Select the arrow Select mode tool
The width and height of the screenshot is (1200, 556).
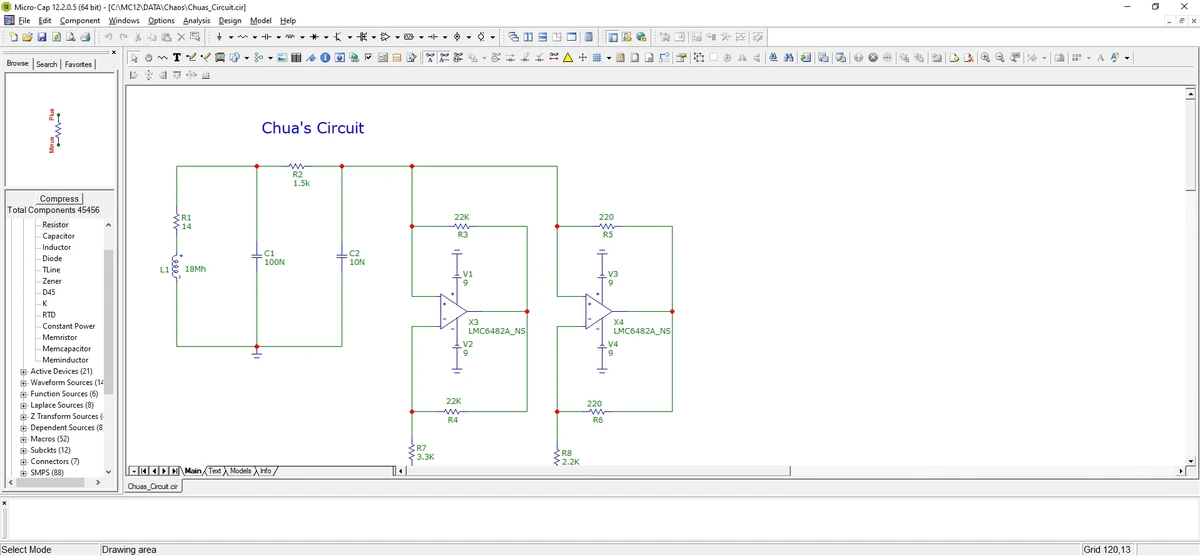pyautogui.click(x=134, y=58)
